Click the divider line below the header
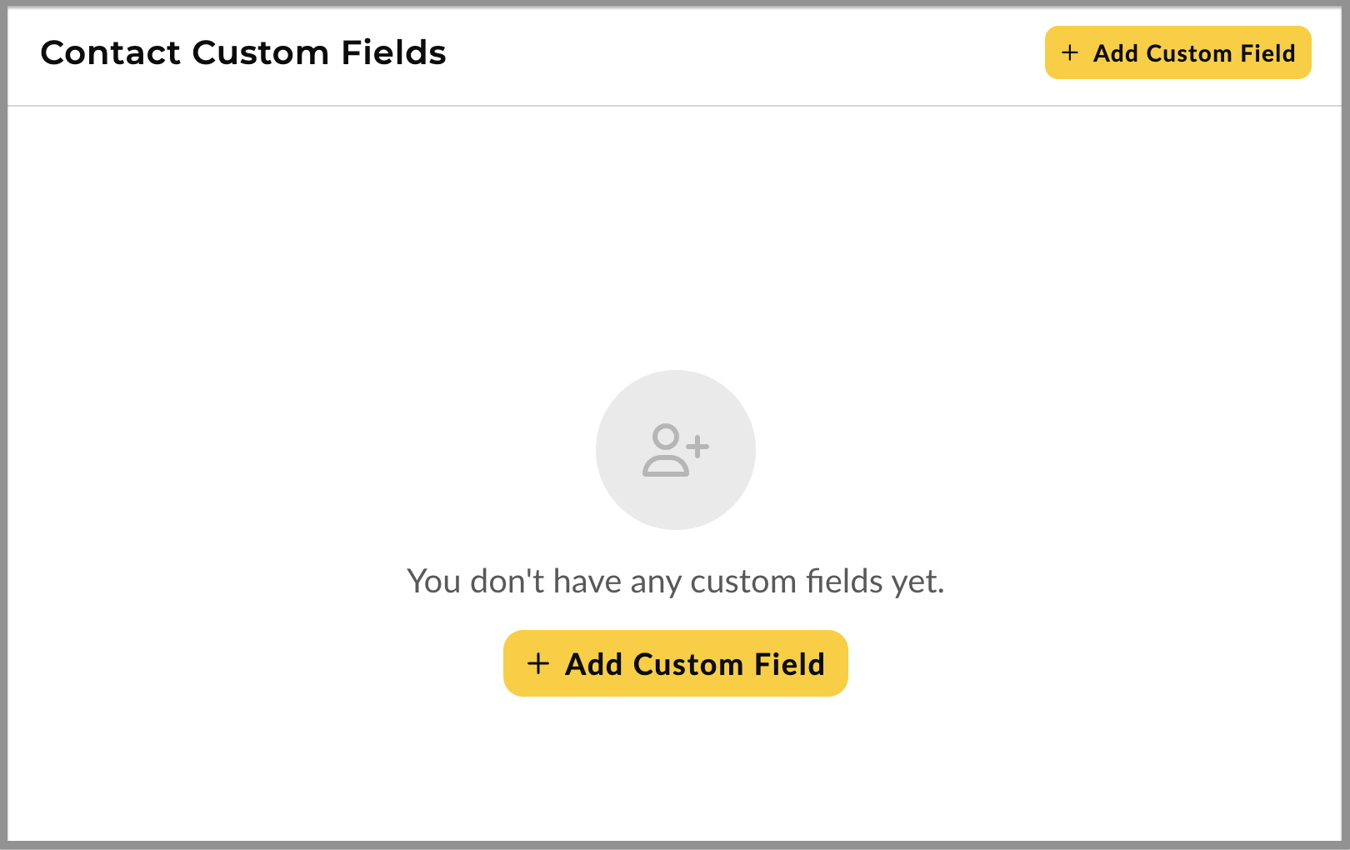Image resolution: width=1350 pixels, height=850 pixels. tap(676, 103)
